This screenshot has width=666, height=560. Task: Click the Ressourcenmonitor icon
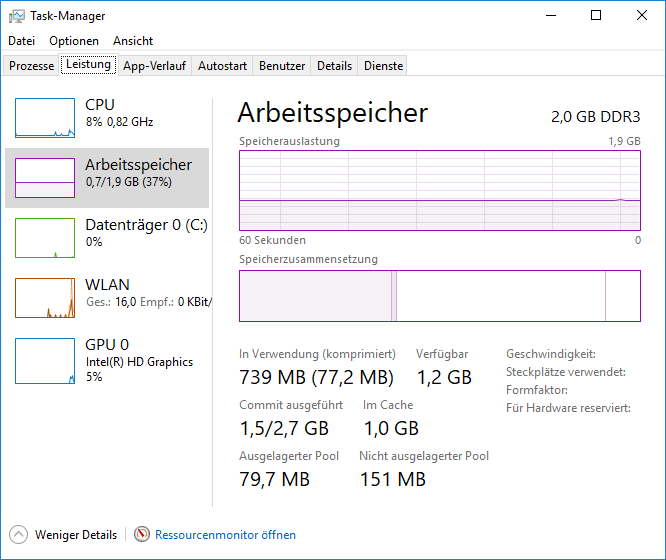pyautogui.click(x=142, y=535)
